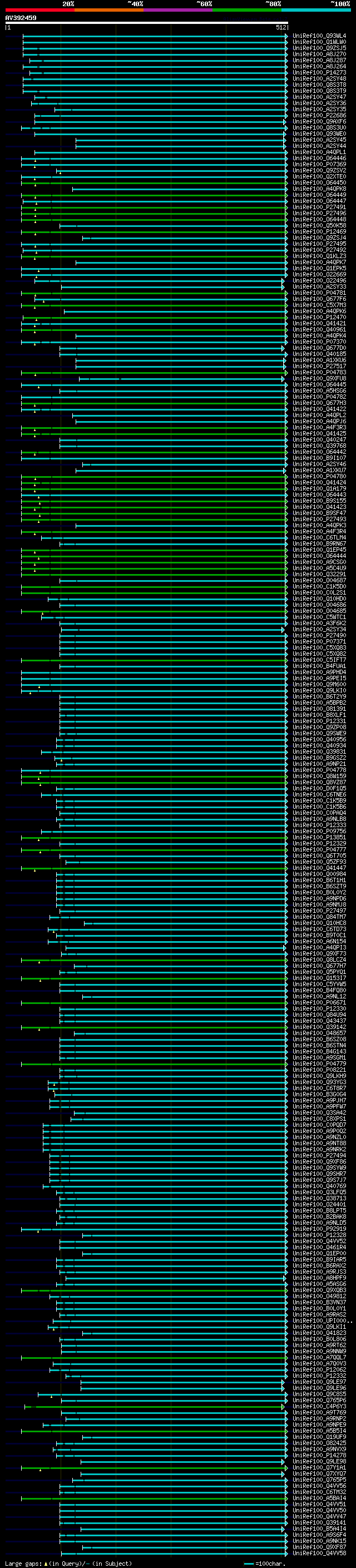Image resolution: width=356 pixels, height=1568 pixels.
Task: Open UniRef100_P27490 entry
Action: (x=319, y=635)
